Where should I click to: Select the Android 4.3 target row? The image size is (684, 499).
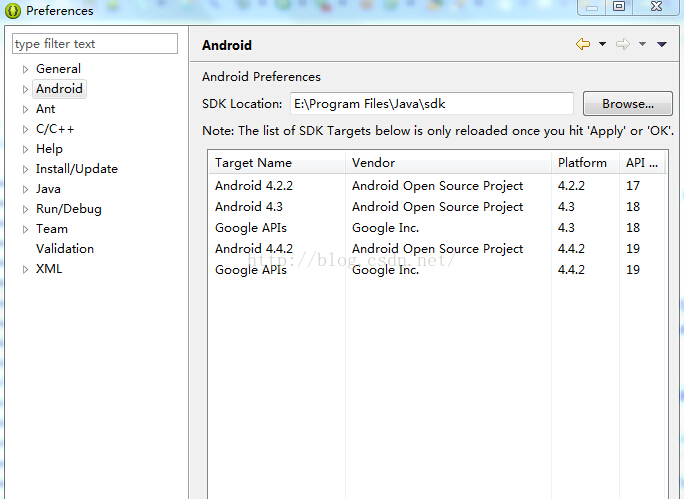pos(437,207)
